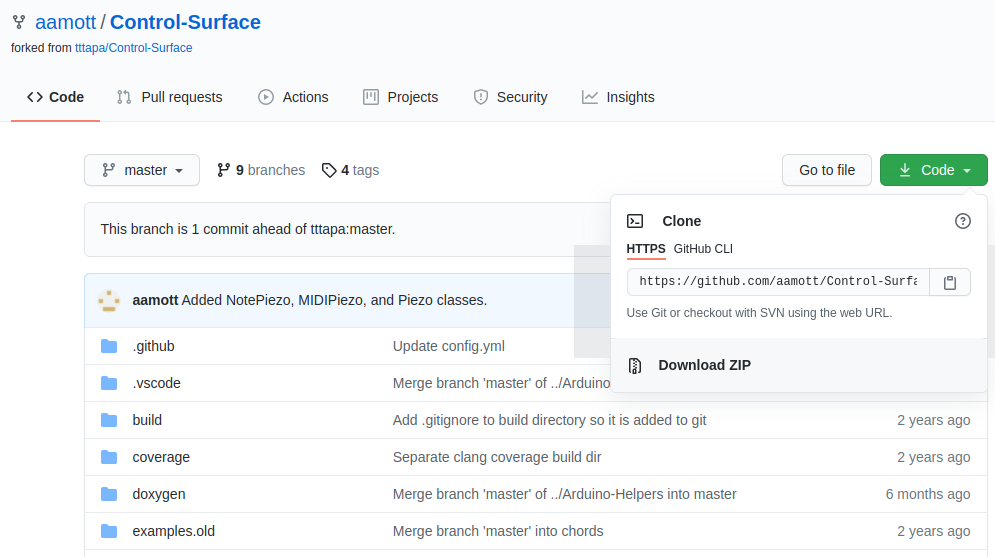Image resolution: width=995 pixels, height=557 pixels.
Task: Open the aamott user profile link
Action: coord(65,22)
